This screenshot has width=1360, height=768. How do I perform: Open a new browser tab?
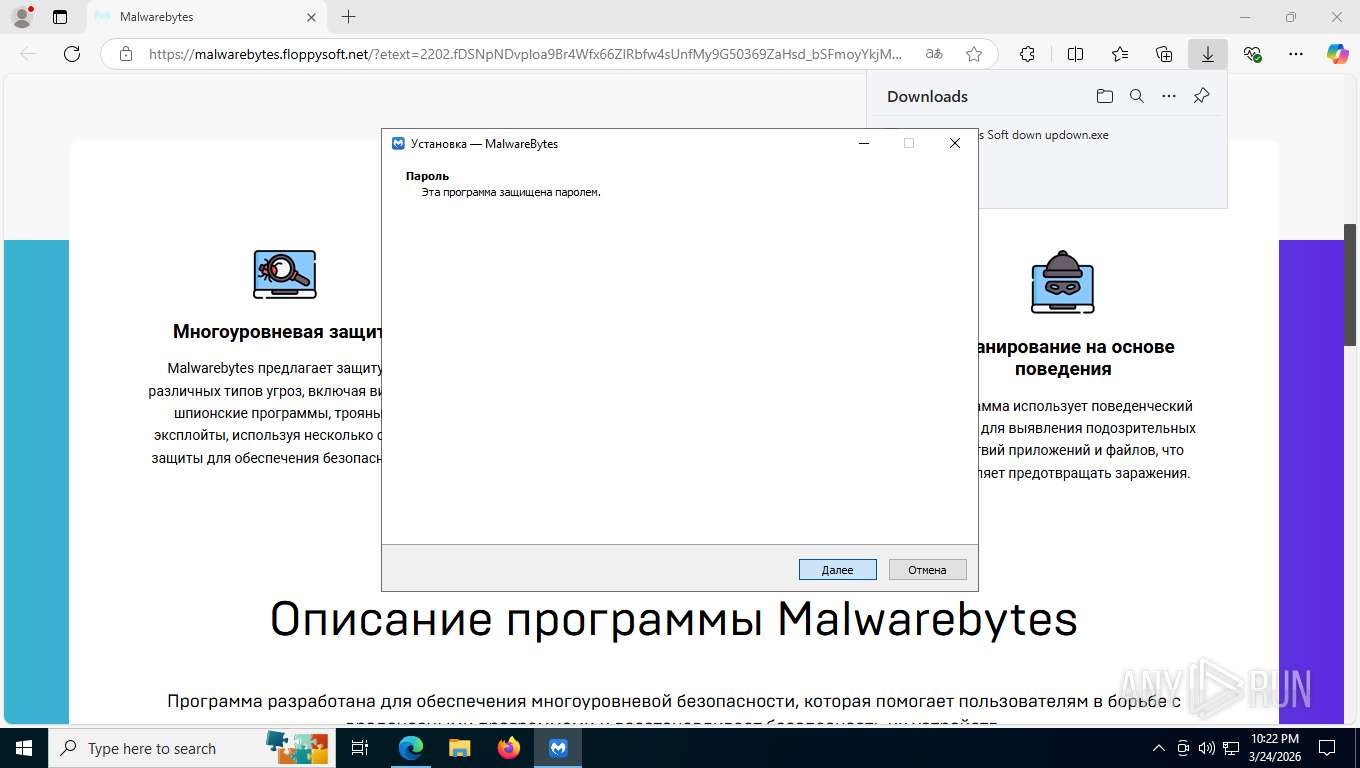pyautogui.click(x=348, y=17)
